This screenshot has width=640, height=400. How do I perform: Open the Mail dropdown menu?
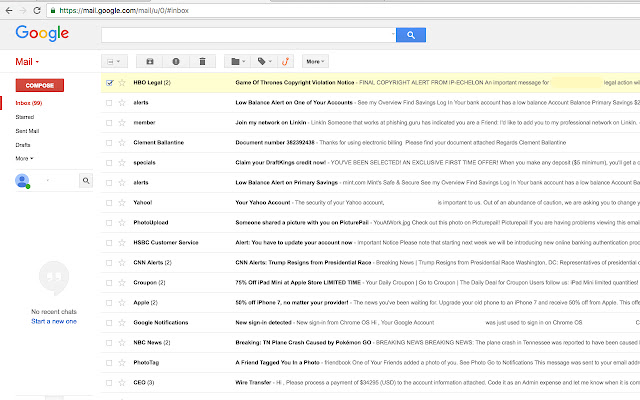27,62
